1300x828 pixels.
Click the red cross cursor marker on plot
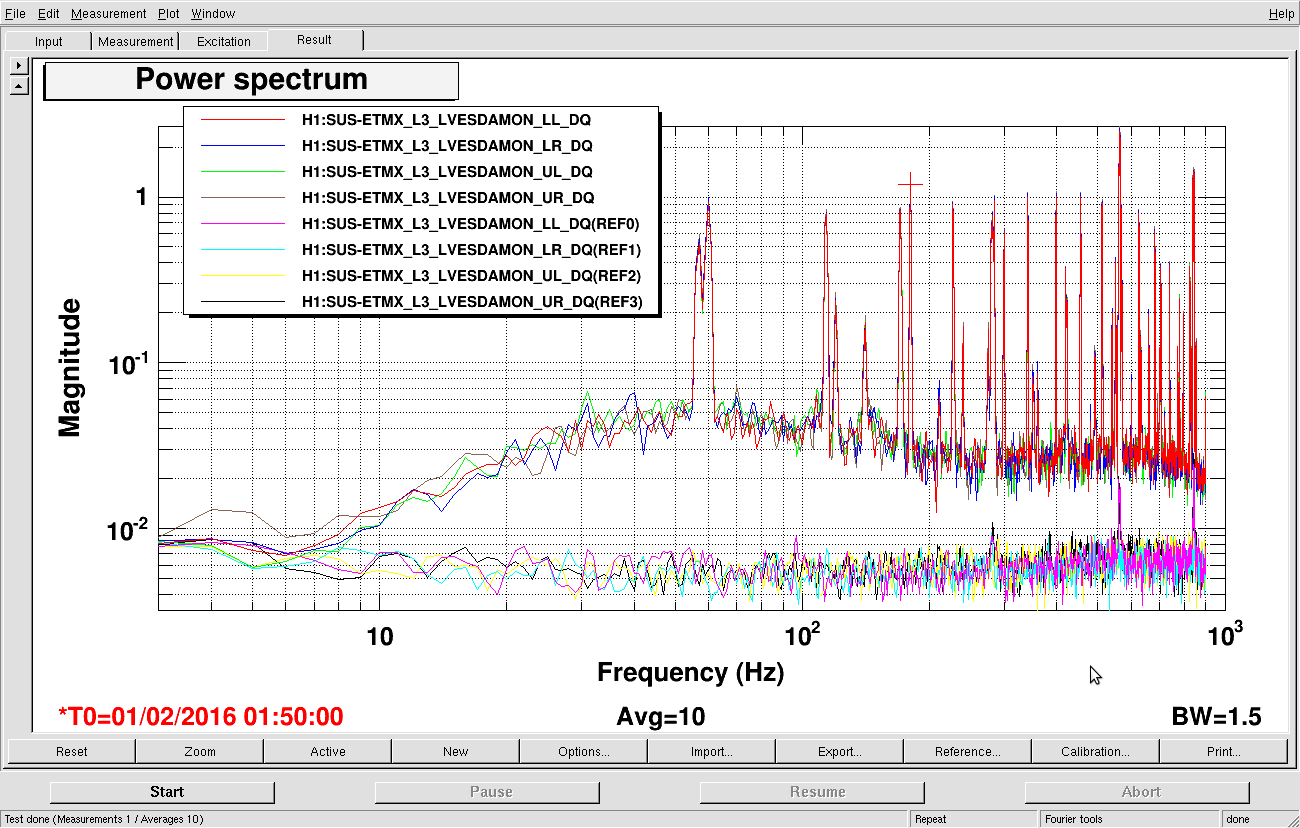click(x=910, y=184)
